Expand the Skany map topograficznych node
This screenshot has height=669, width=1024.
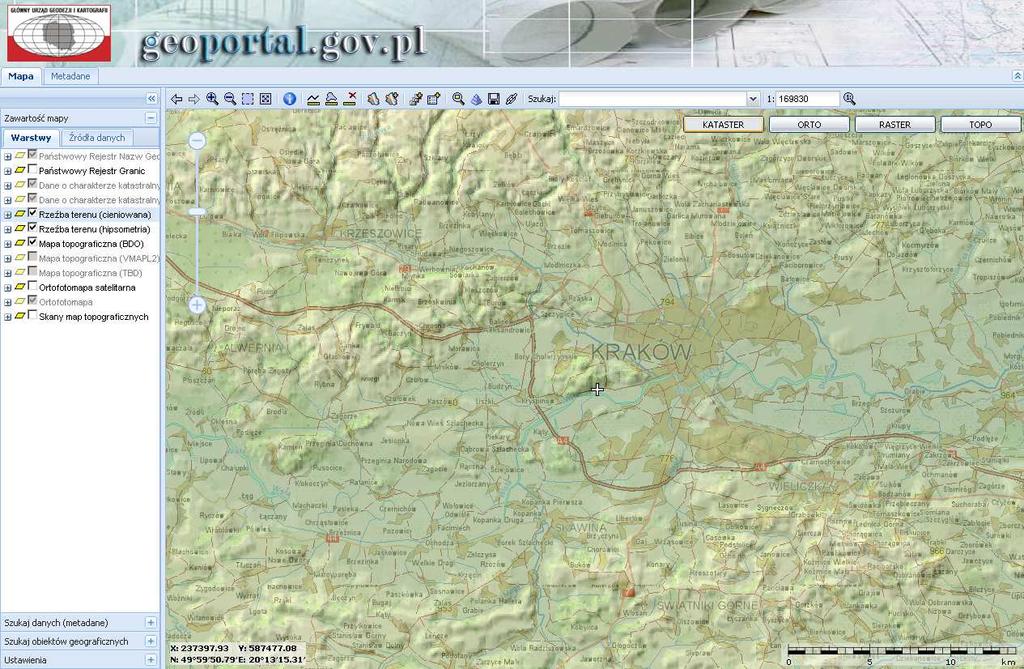8,318
